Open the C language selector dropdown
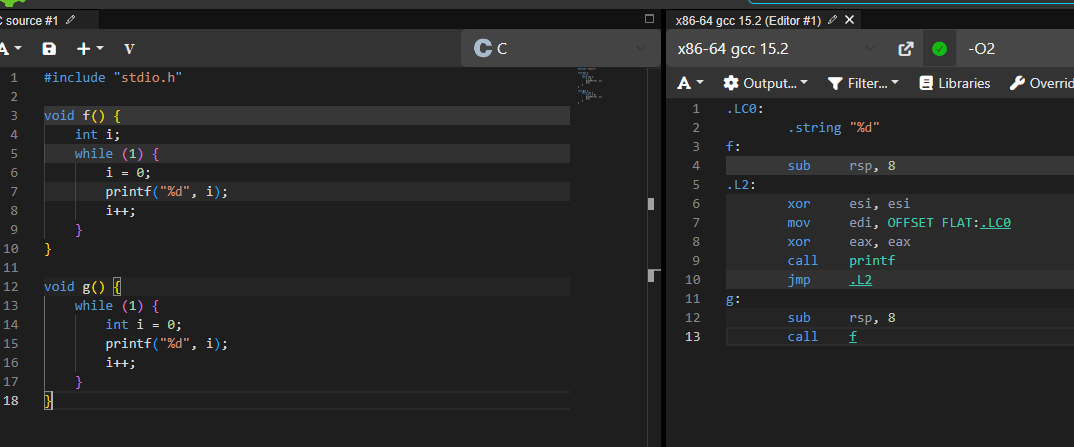The image size is (1074, 447). [x=560, y=49]
